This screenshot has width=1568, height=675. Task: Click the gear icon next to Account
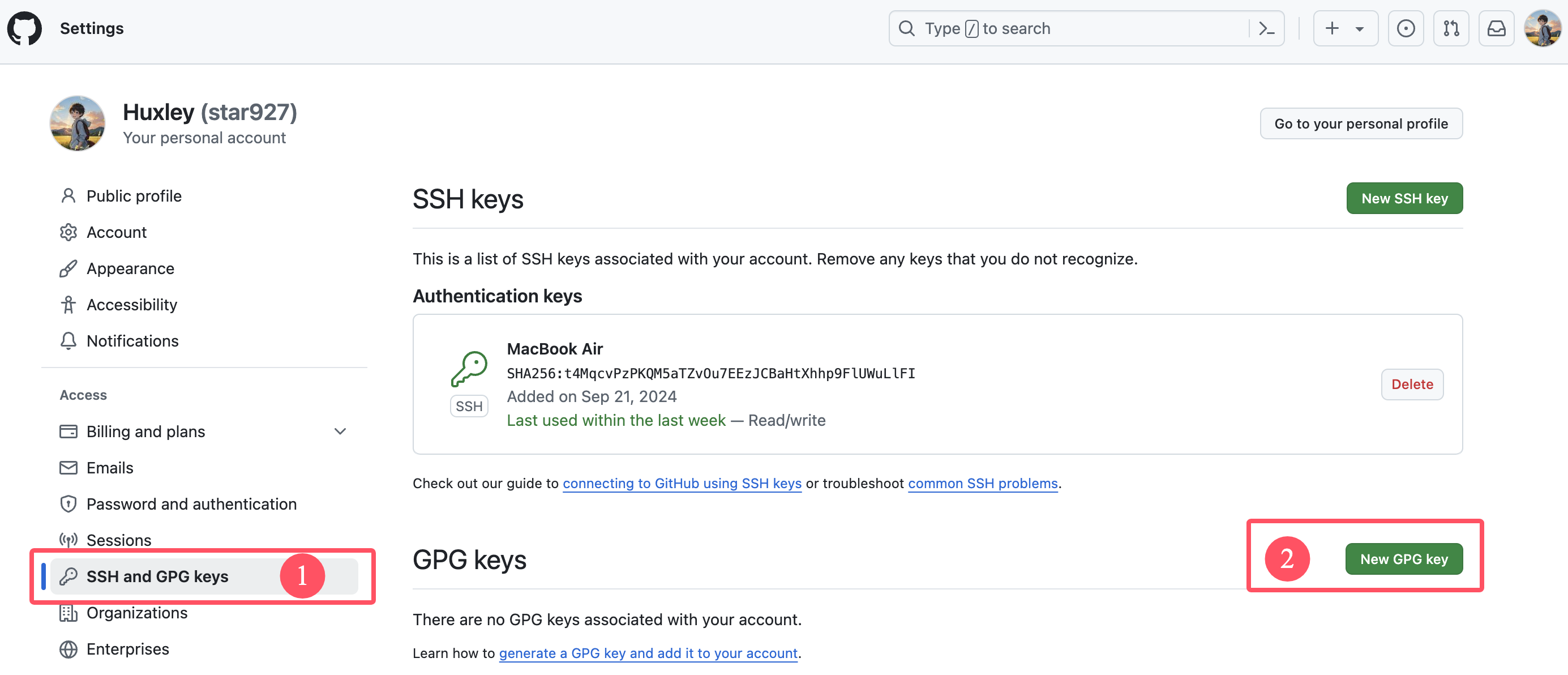coord(68,233)
